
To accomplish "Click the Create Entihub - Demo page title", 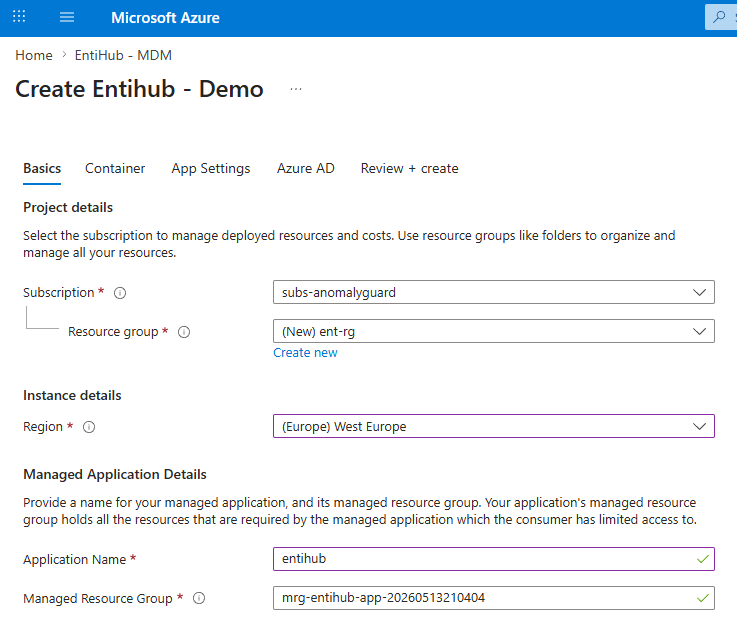I will click(x=139, y=89).
